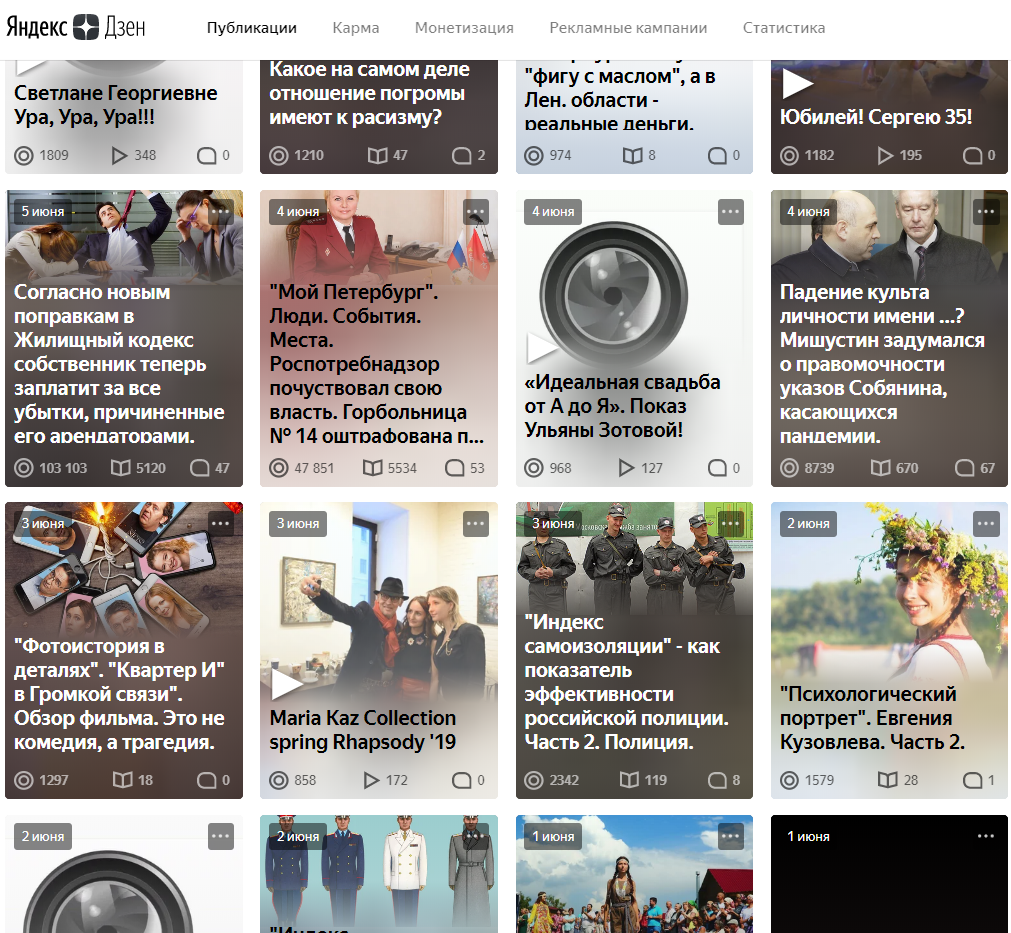Open the three-dots menu on Падение культа личности card
The image size is (1011, 933).
(986, 211)
